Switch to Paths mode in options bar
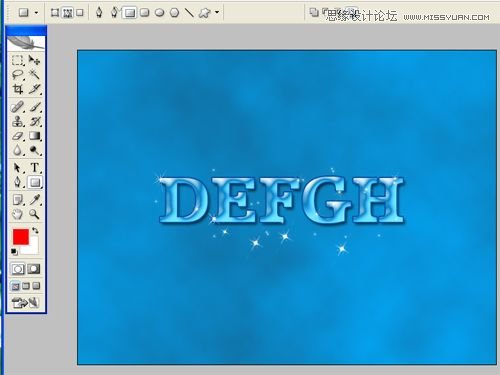This screenshot has height=375, width=500. (68, 13)
